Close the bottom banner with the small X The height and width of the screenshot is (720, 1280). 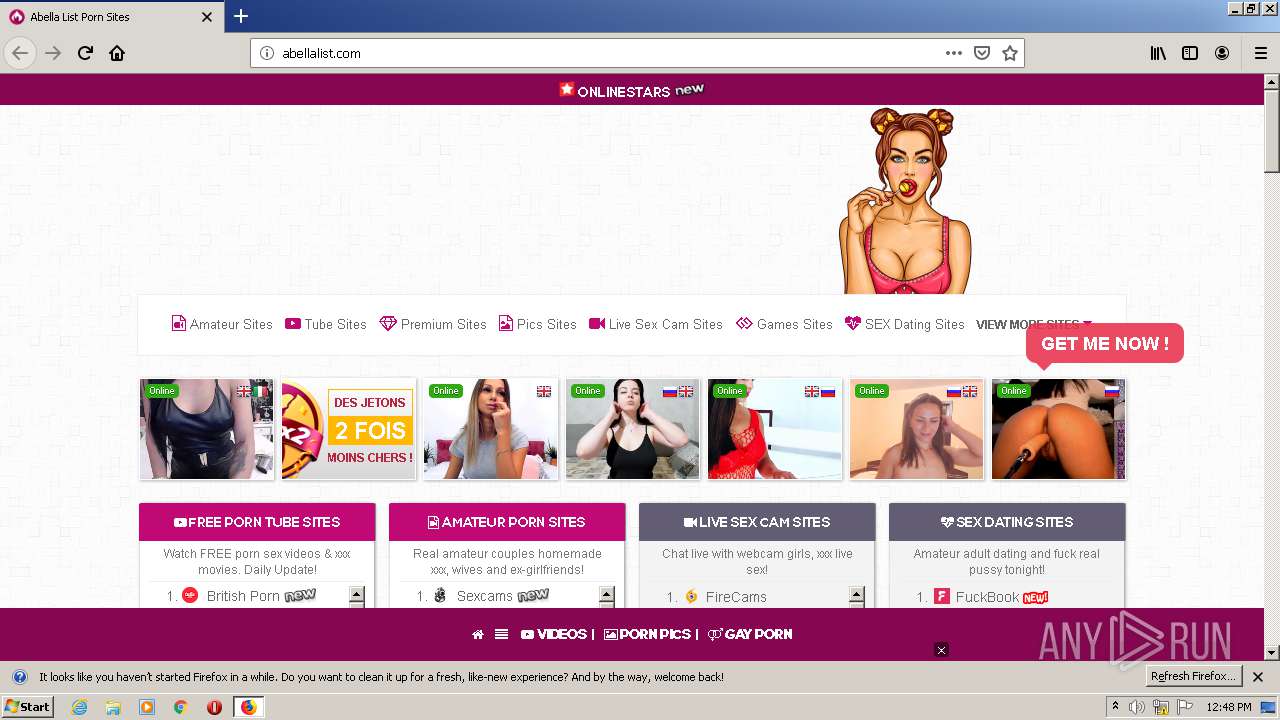click(x=941, y=650)
